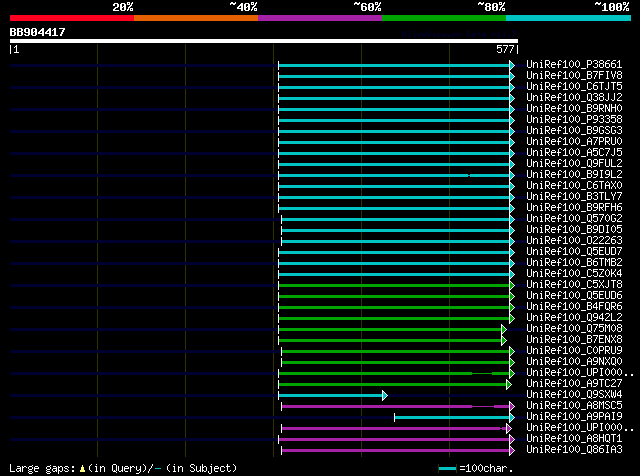The image size is (640, 476).
Task: Select the UniRef100_B3TLY7 label
Action: 574,197
